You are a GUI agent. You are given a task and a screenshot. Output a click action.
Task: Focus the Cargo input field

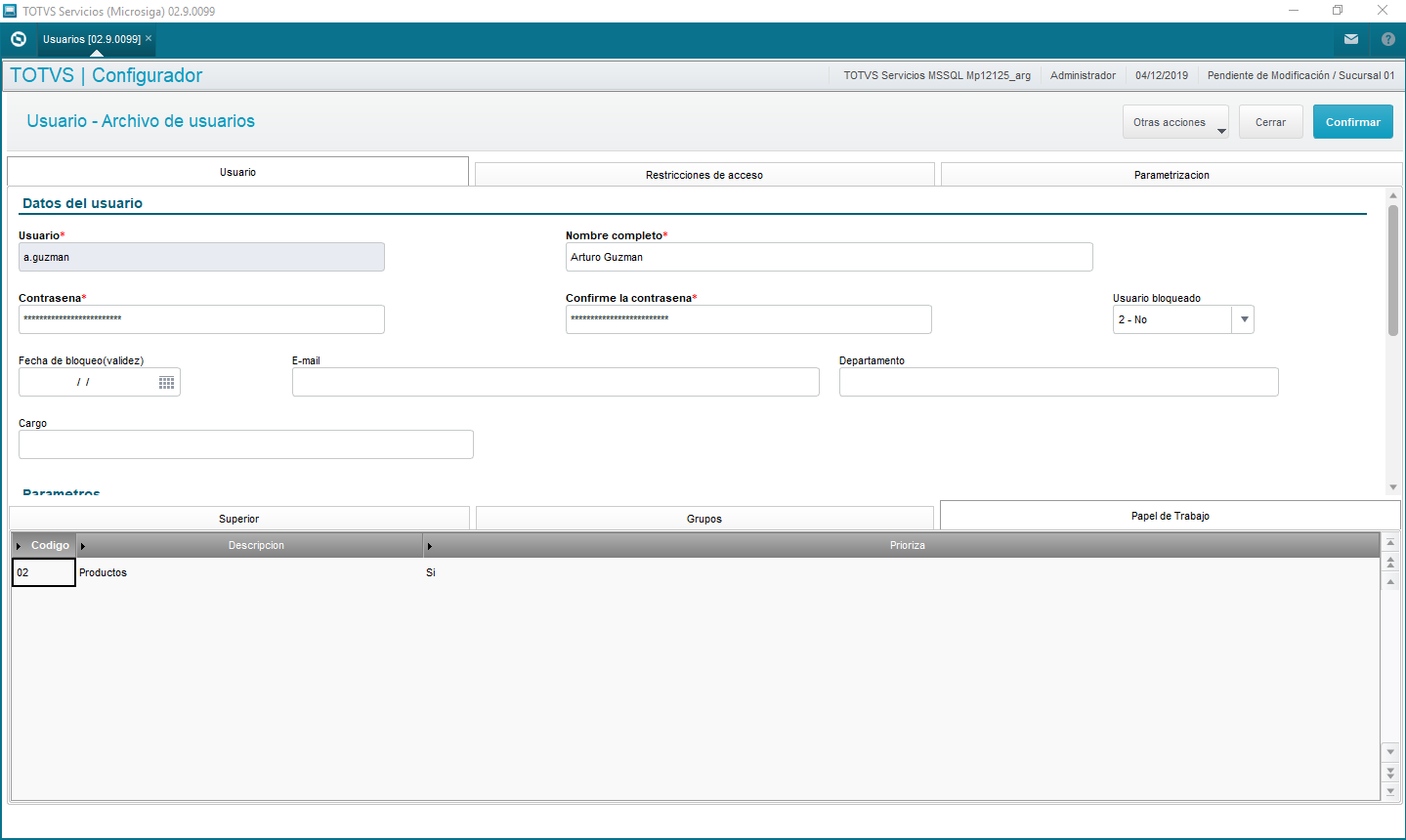246,444
